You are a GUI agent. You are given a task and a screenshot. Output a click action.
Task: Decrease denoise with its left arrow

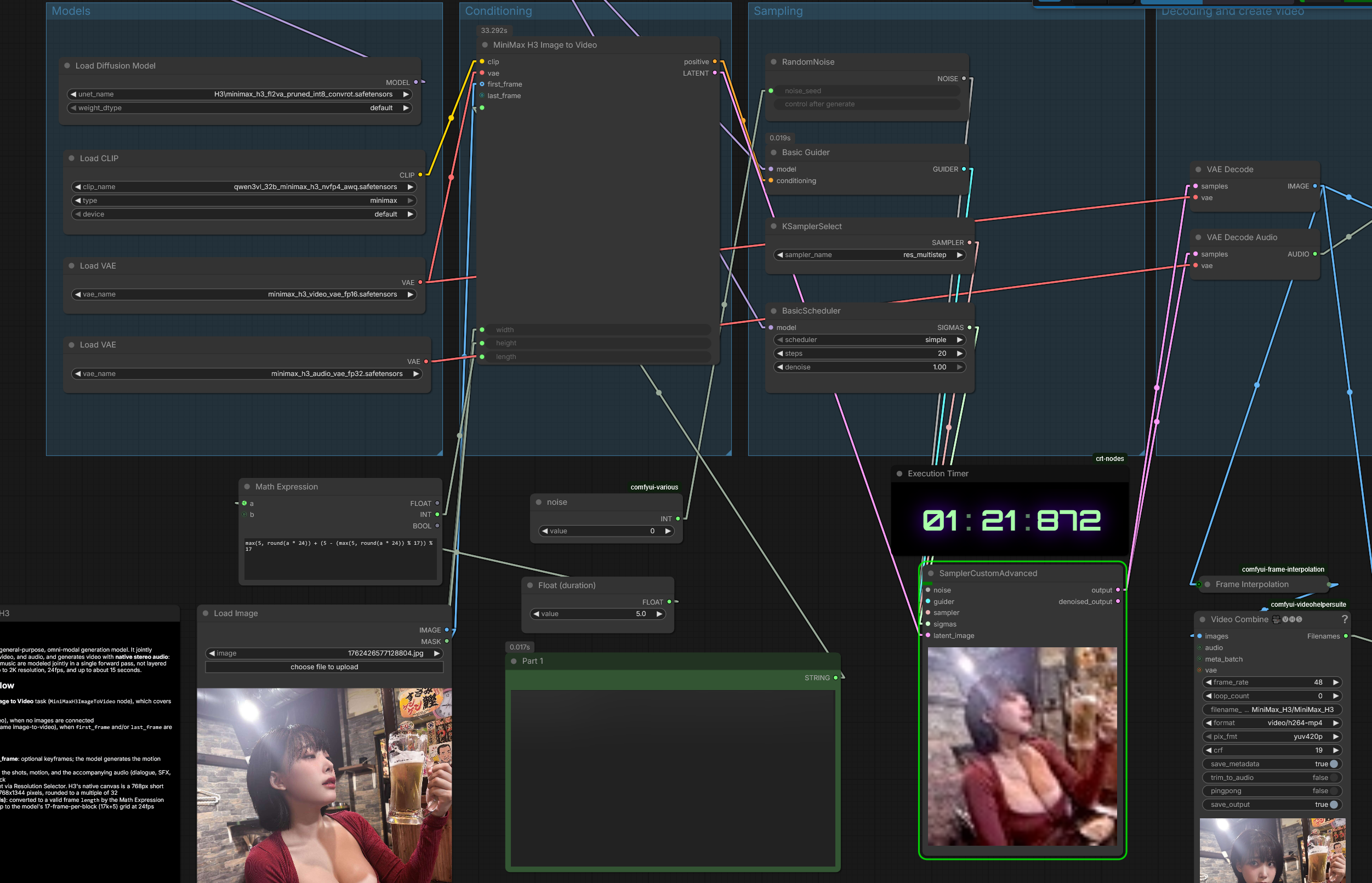(780, 368)
